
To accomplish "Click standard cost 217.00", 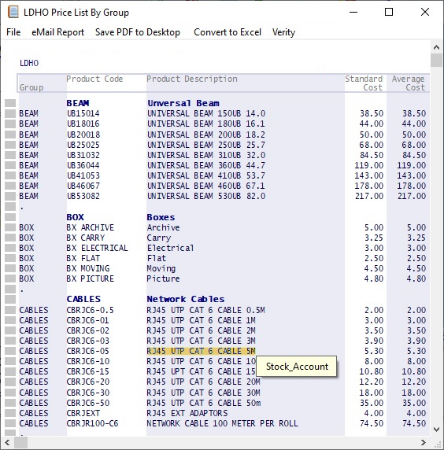I will click(369, 196).
